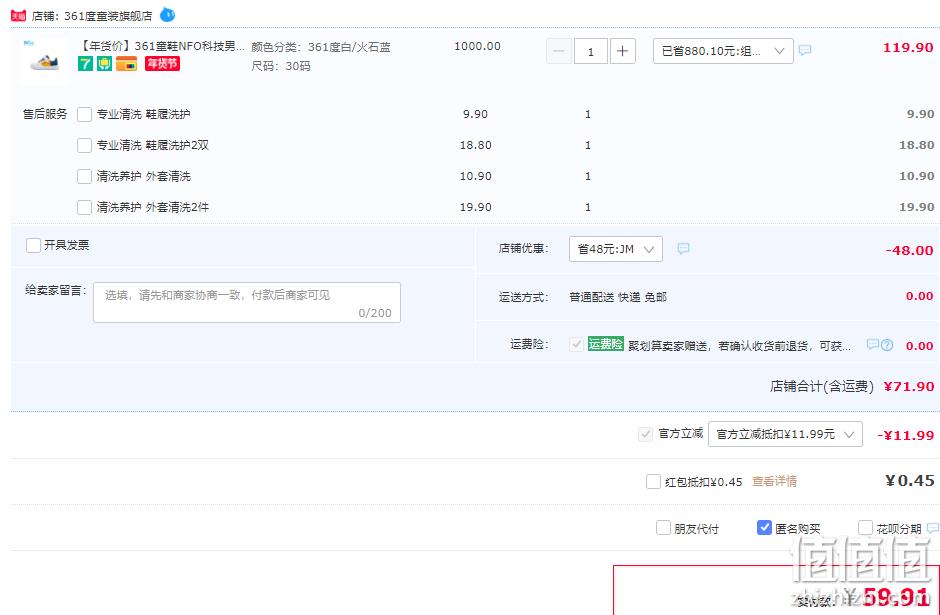This screenshot has width=940, height=615.
Task: Open the product title 【年货价】361童鞋NFO科技男
Action: (162, 46)
